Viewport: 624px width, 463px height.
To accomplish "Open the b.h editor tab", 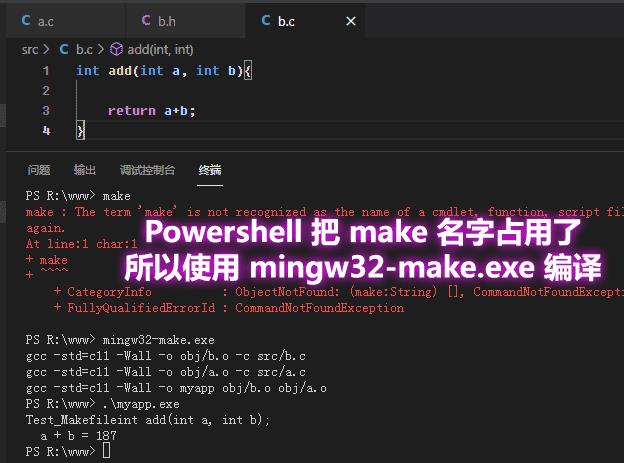I will click(x=185, y=21).
